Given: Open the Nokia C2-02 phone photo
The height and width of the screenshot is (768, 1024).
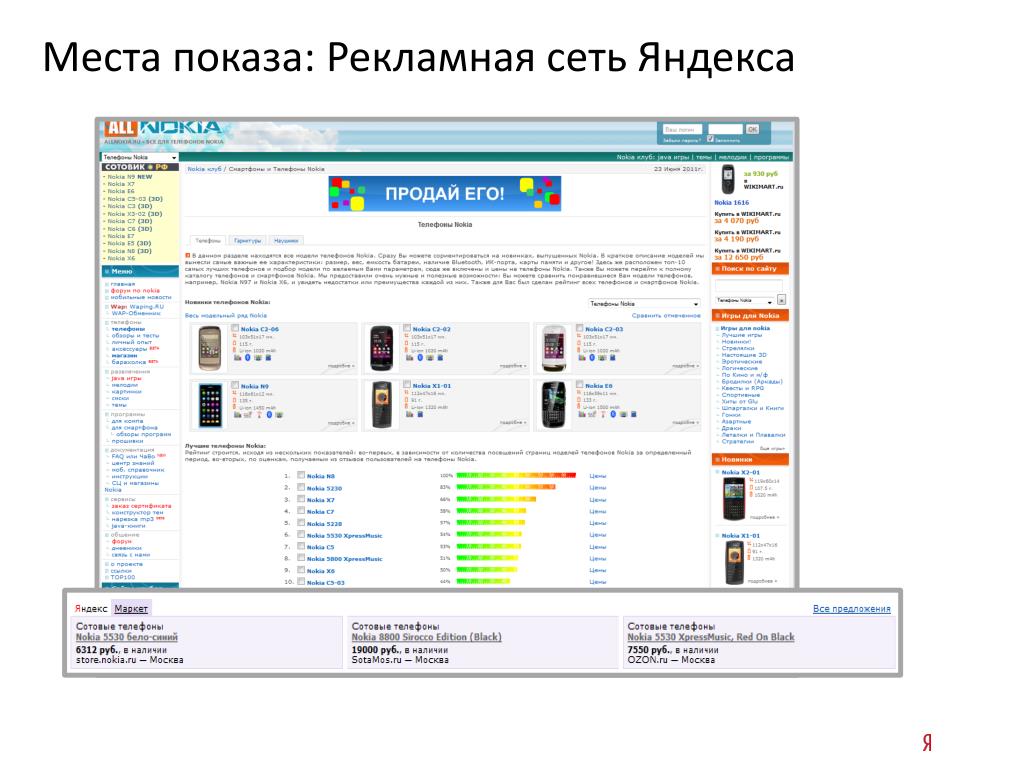Looking at the screenshot, I should pos(381,348).
